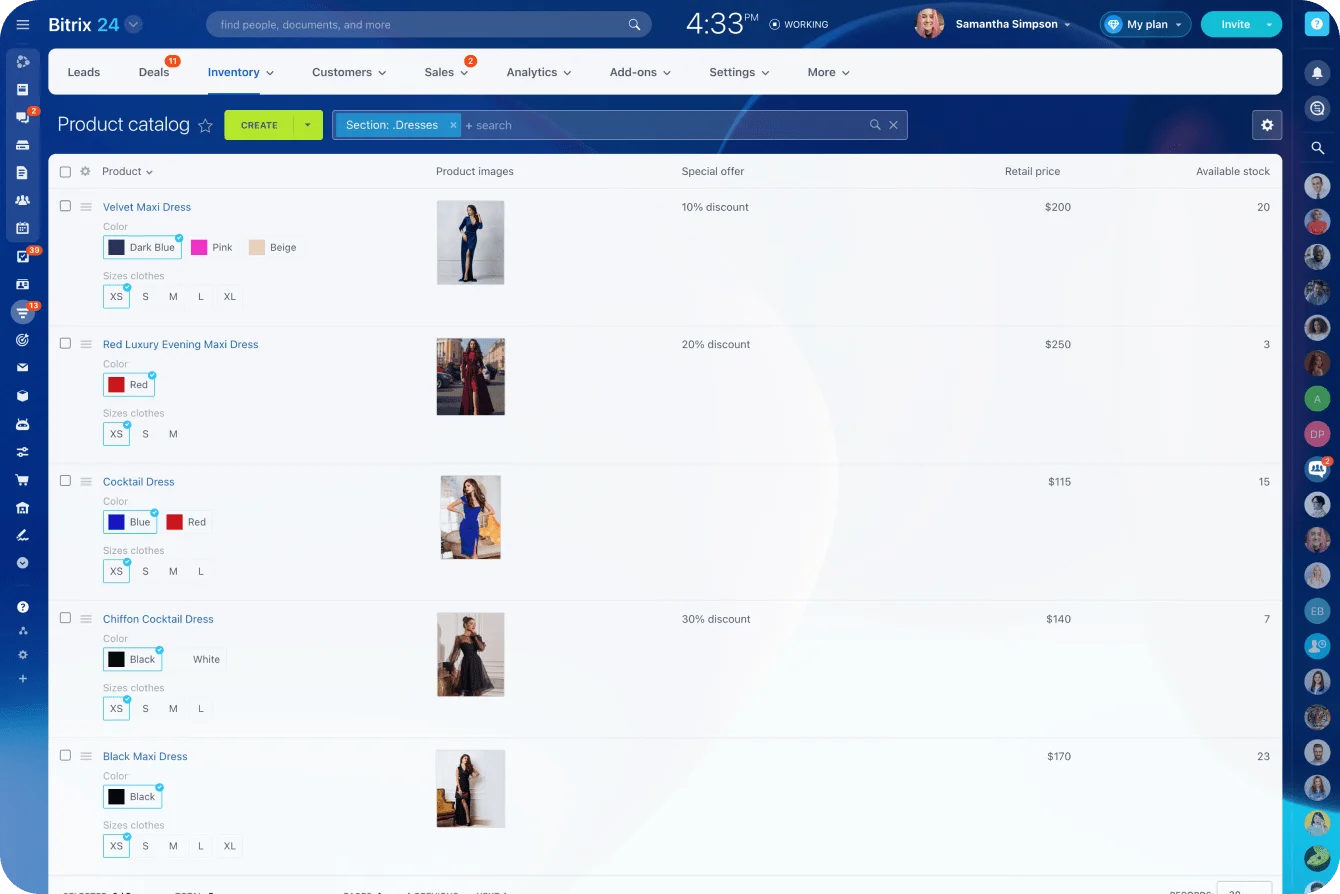Check the Cocktail Dress row checkbox
The width and height of the screenshot is (1340, 894).
pos(65,482)
